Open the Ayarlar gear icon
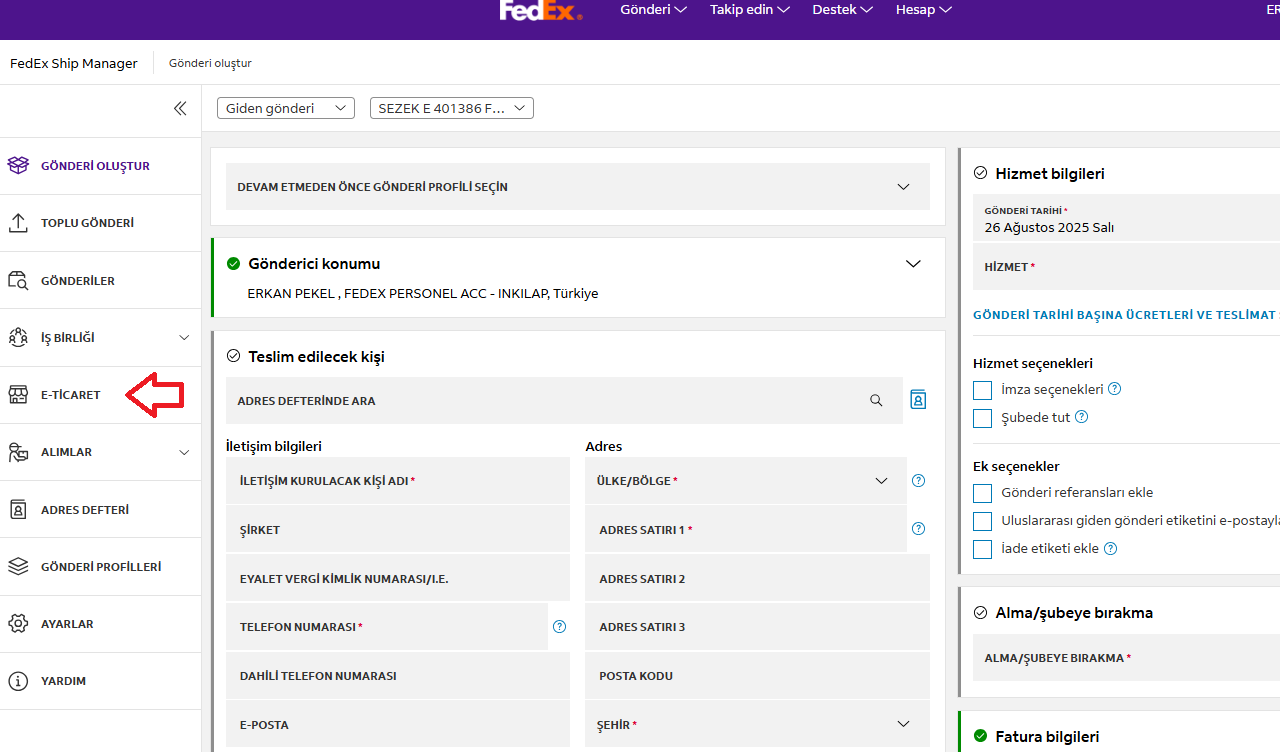Screen dimensions: 1280x752 [18, 624]
